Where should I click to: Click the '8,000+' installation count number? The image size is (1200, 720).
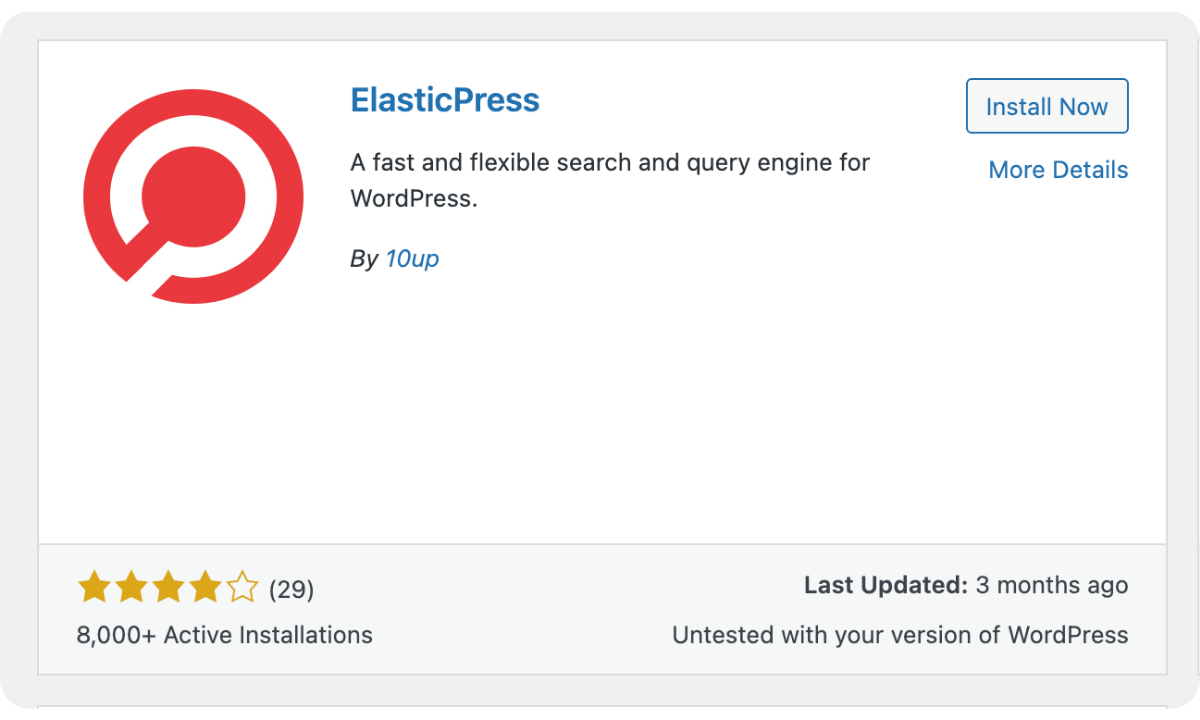(116, 635)
